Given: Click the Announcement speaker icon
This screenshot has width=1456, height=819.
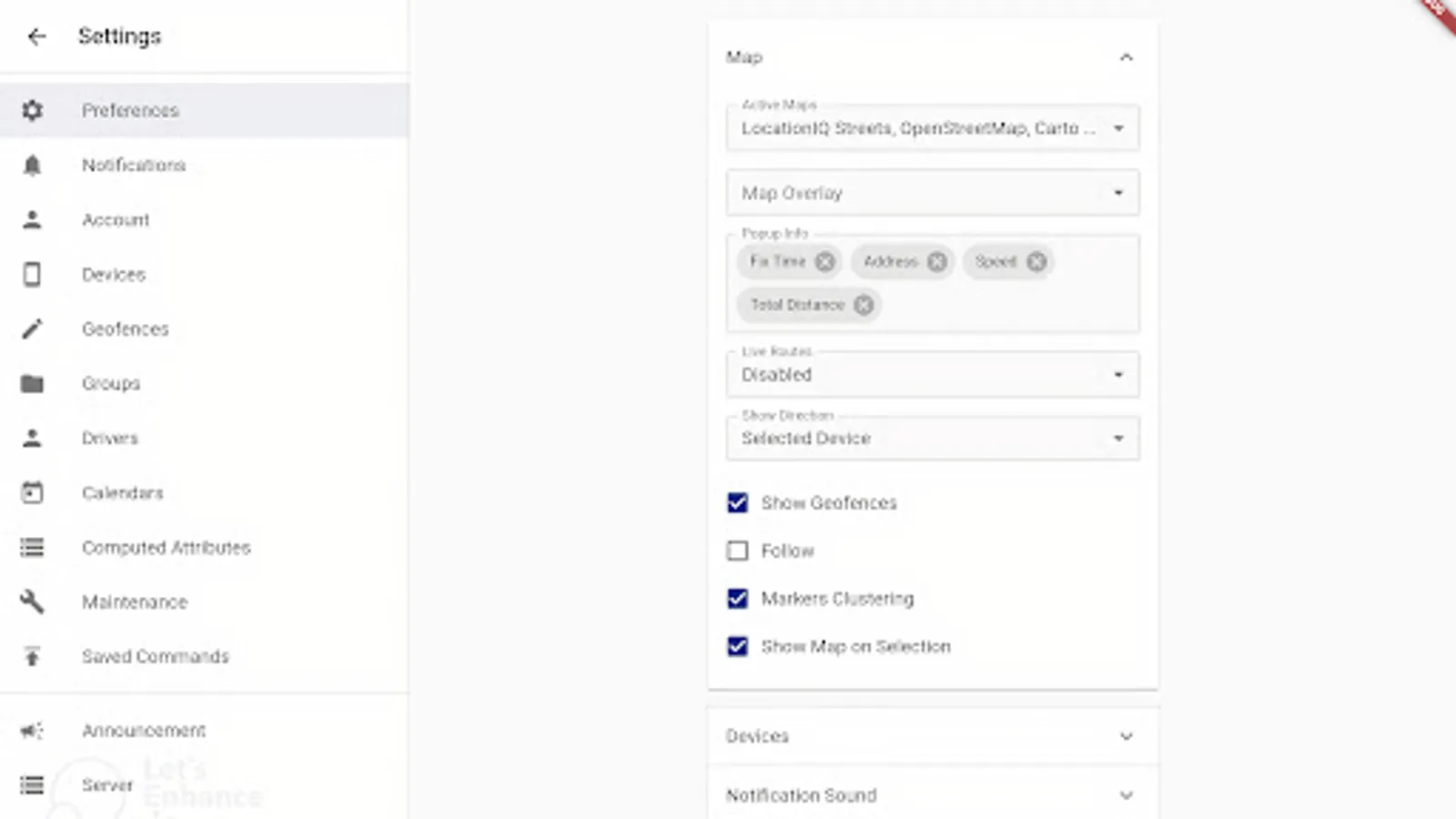Looking at the screenshot, I should (x=33, y=730).
